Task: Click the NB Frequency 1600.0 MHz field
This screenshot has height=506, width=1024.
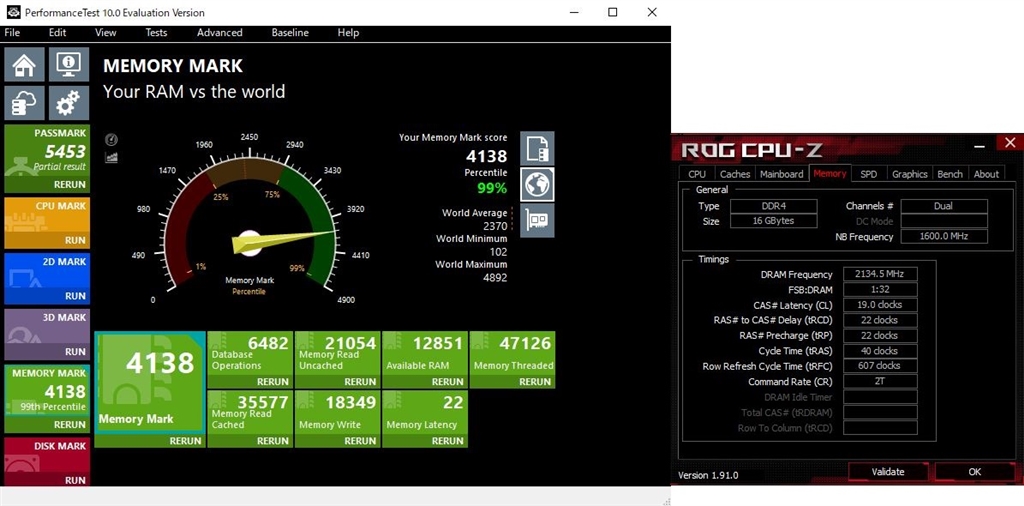Action: point(944,236)
